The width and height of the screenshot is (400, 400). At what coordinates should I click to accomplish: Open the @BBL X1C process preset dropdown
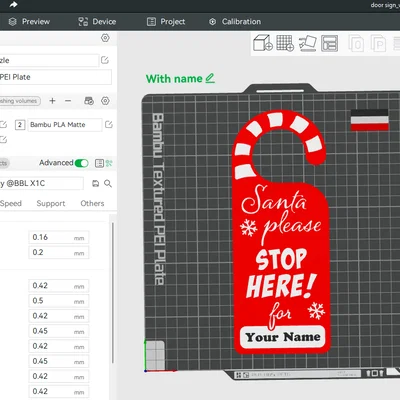click(x=42, y=183)
